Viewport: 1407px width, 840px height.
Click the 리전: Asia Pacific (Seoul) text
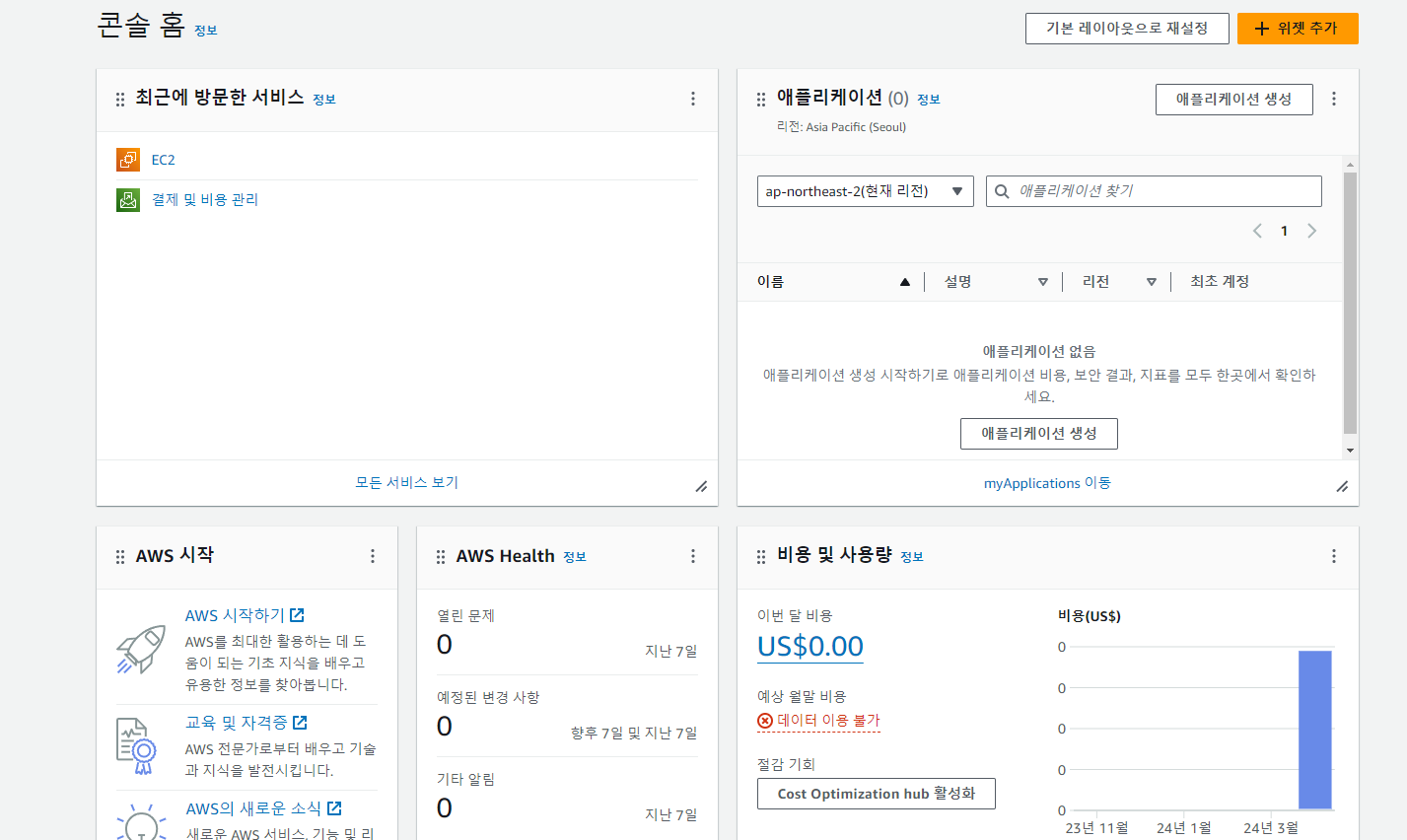[841, 127]
